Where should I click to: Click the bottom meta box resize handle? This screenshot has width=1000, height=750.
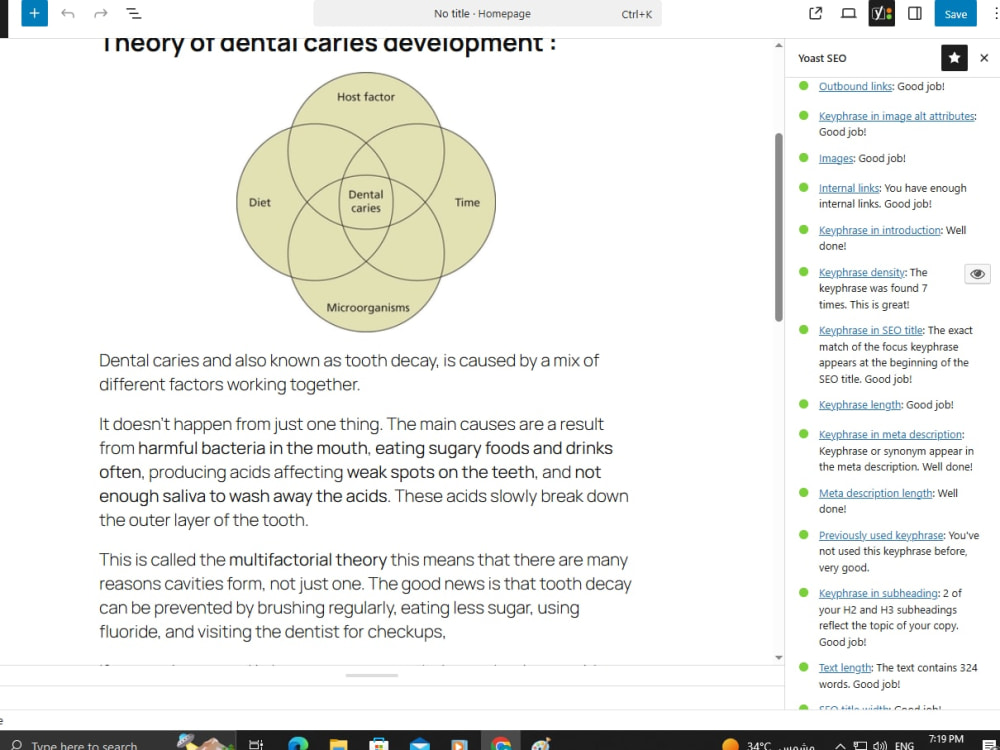coord(372,675)
